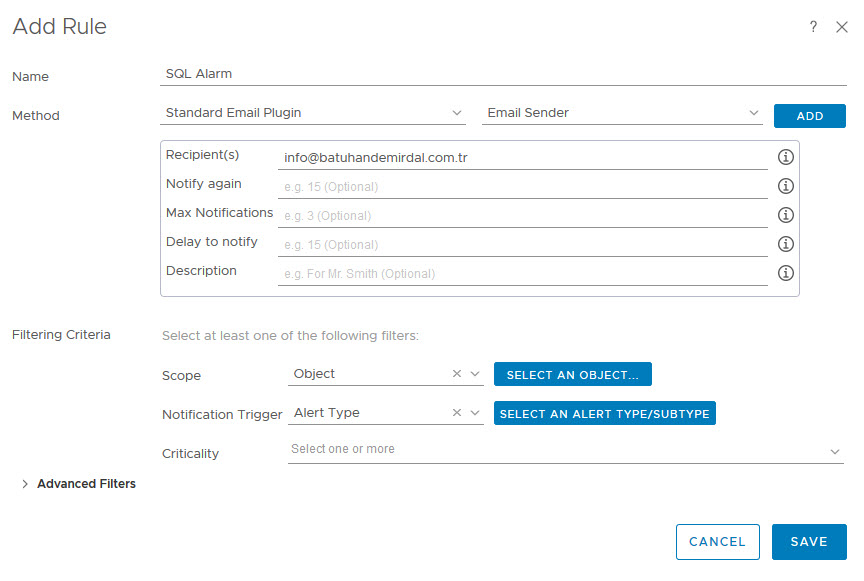864x581 pixels.
Task: Show info for the Description field
Action: click(786, 273)
